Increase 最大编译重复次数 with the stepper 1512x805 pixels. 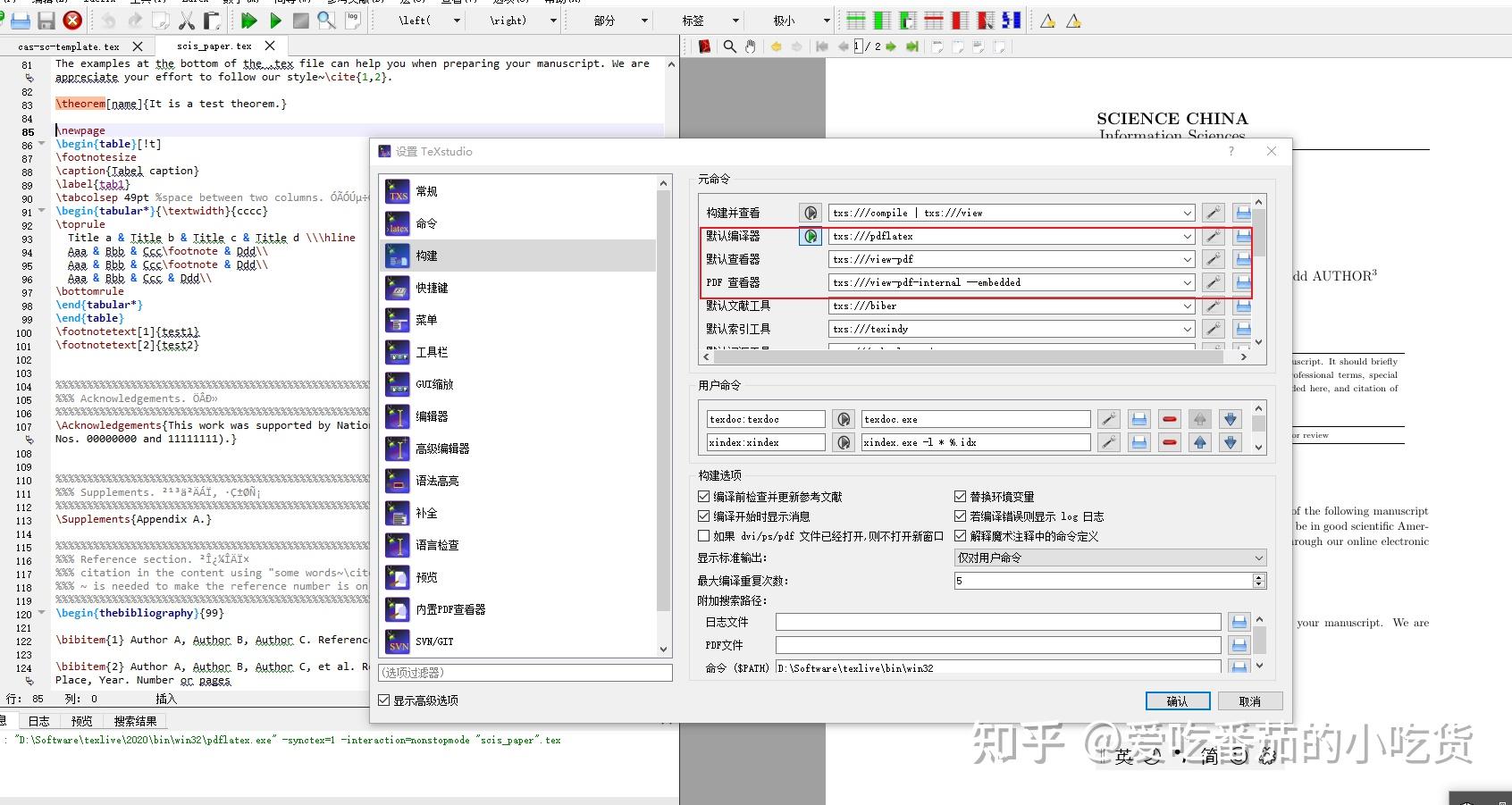point(1258,576)
